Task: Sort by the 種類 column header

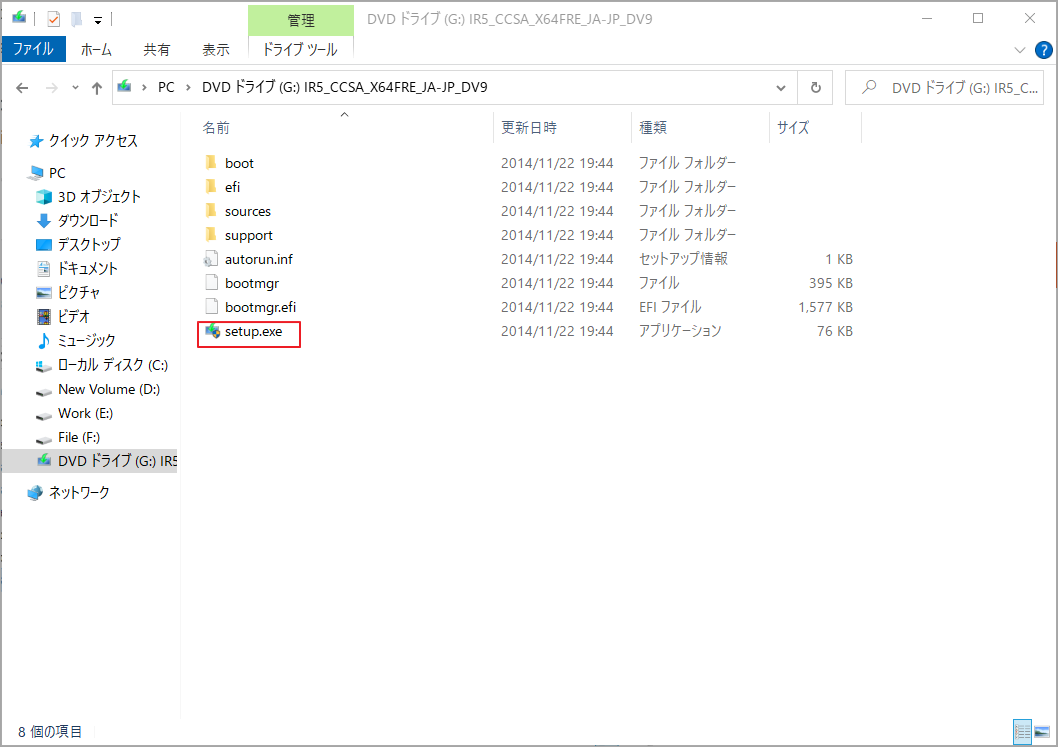Action: tap(700, 128)
